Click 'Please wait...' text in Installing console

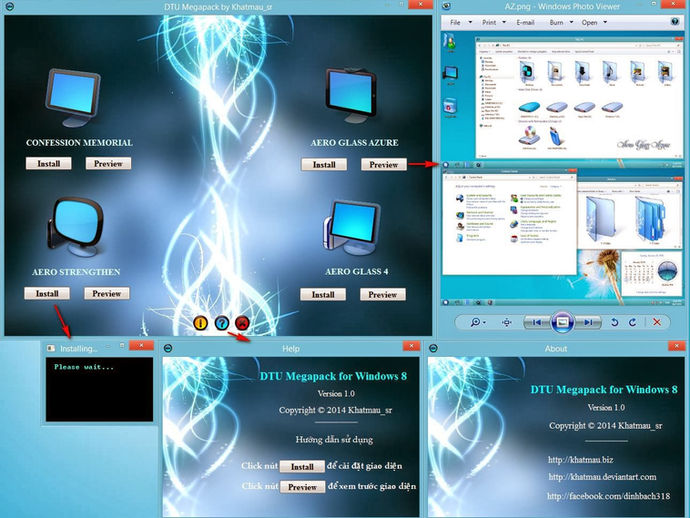point(84,367)
